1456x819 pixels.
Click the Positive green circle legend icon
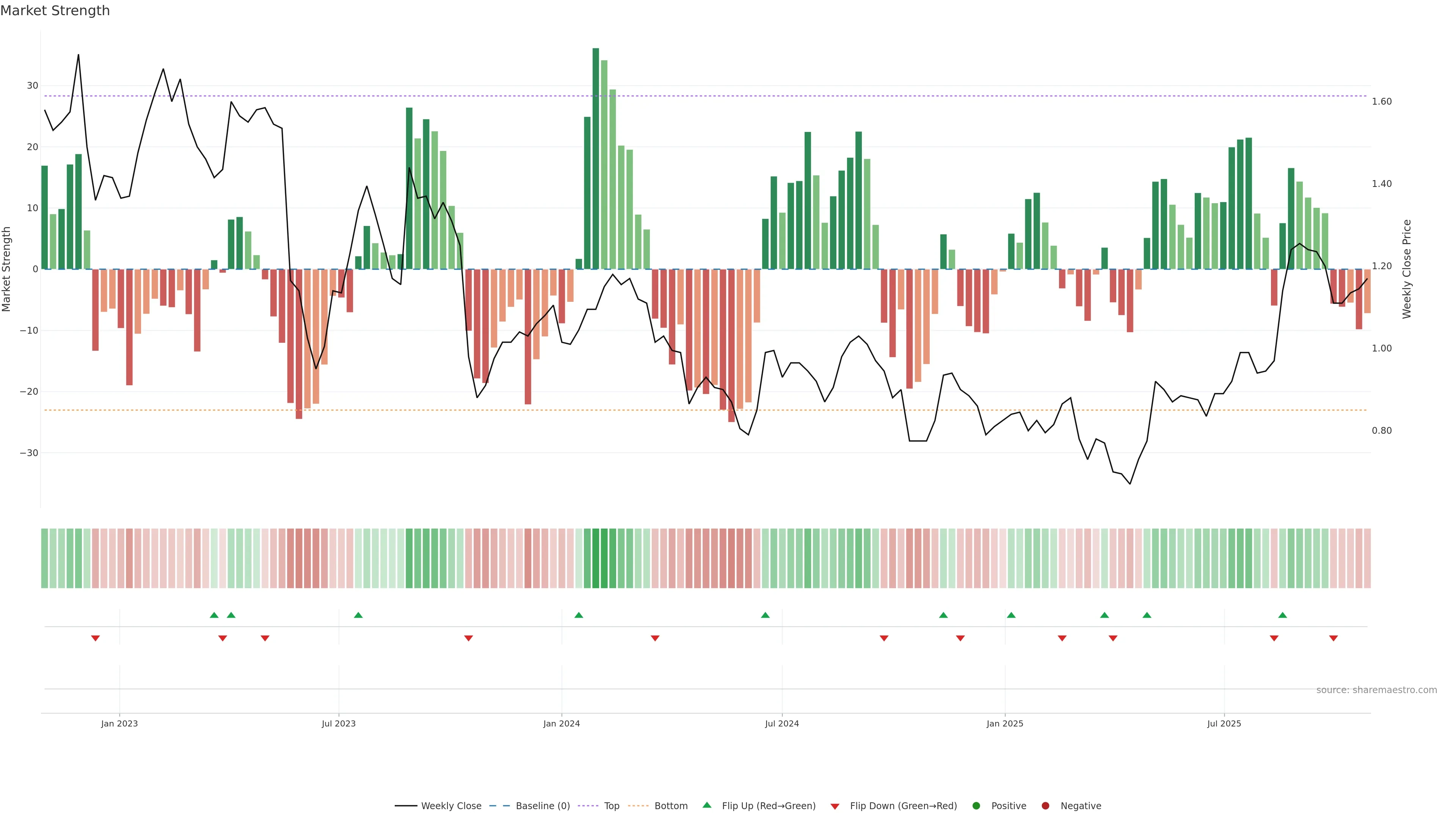point(976,805)
